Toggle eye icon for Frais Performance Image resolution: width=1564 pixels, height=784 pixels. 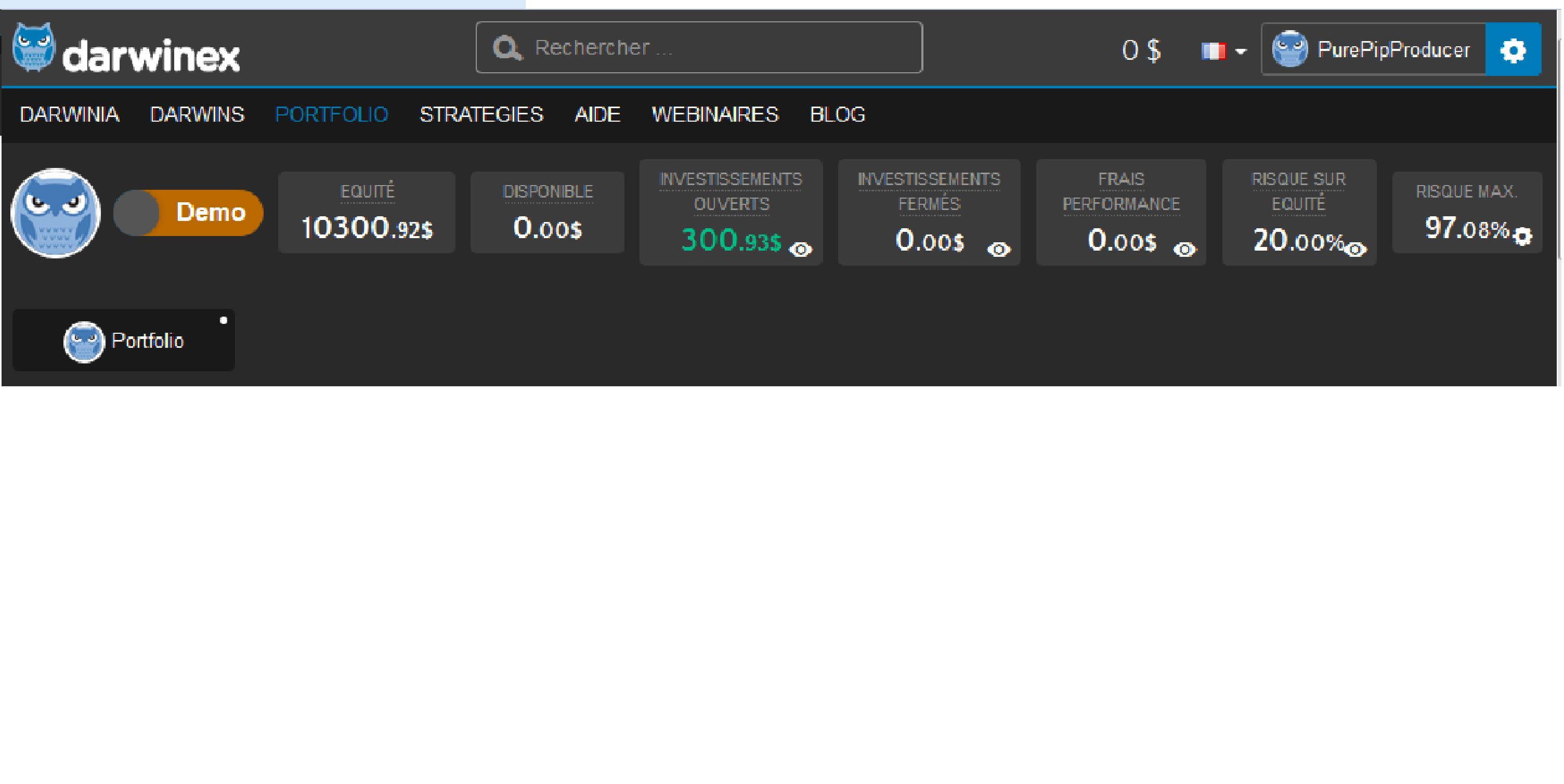tap(1184, 249)
